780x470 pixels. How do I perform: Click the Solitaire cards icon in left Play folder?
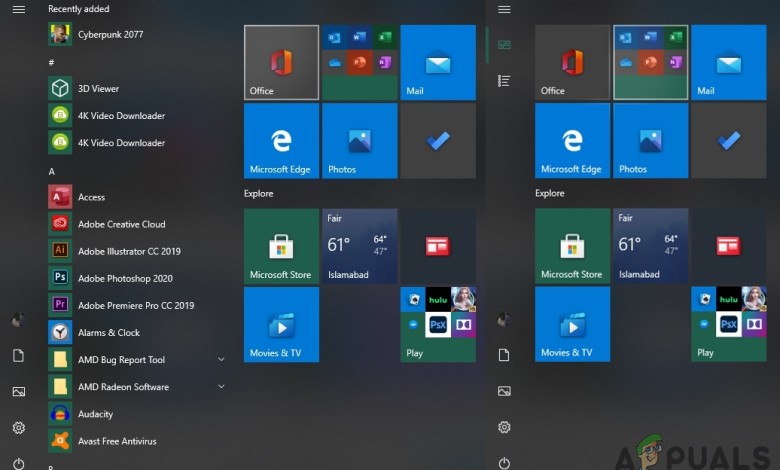pos(413,299)
